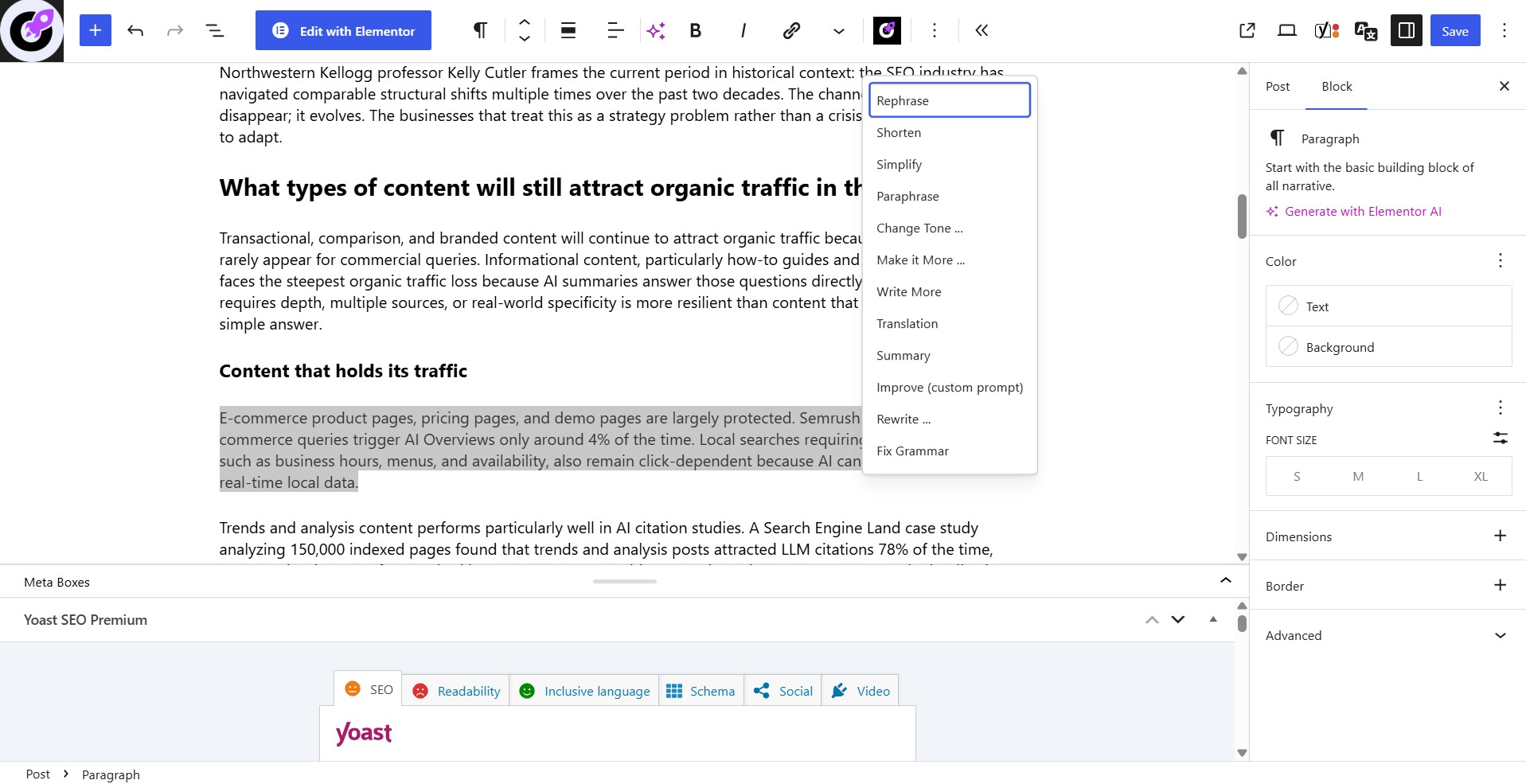View the post in new tab
Screen dimensions: 1526x784
click(1247, 30)
